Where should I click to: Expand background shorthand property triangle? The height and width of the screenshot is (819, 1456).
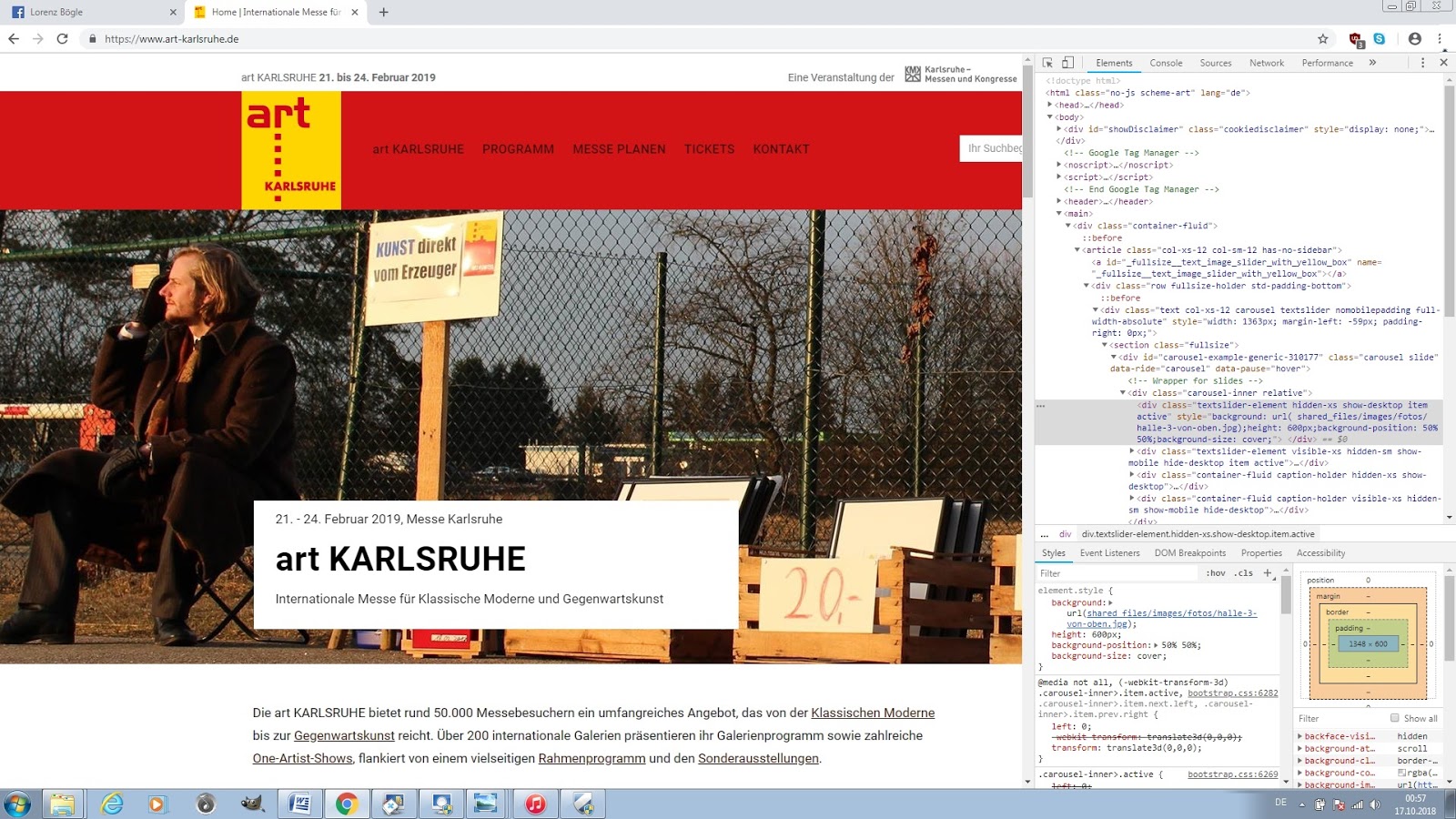1110,602
